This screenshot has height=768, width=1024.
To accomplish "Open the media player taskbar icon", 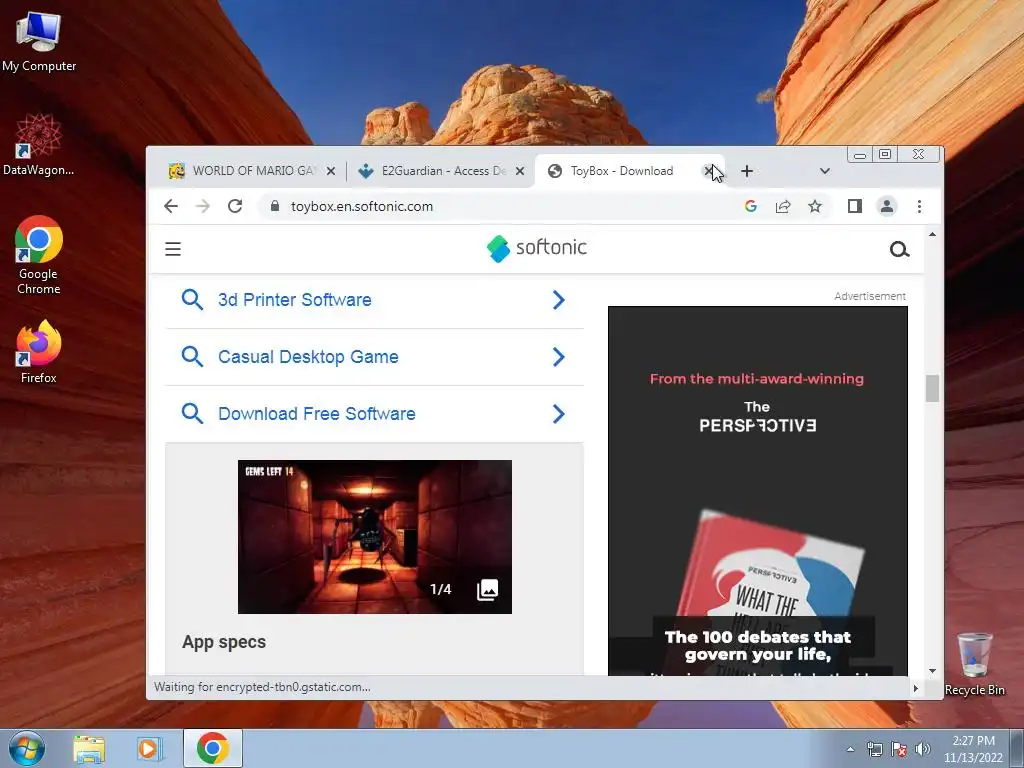I will 150,748.
